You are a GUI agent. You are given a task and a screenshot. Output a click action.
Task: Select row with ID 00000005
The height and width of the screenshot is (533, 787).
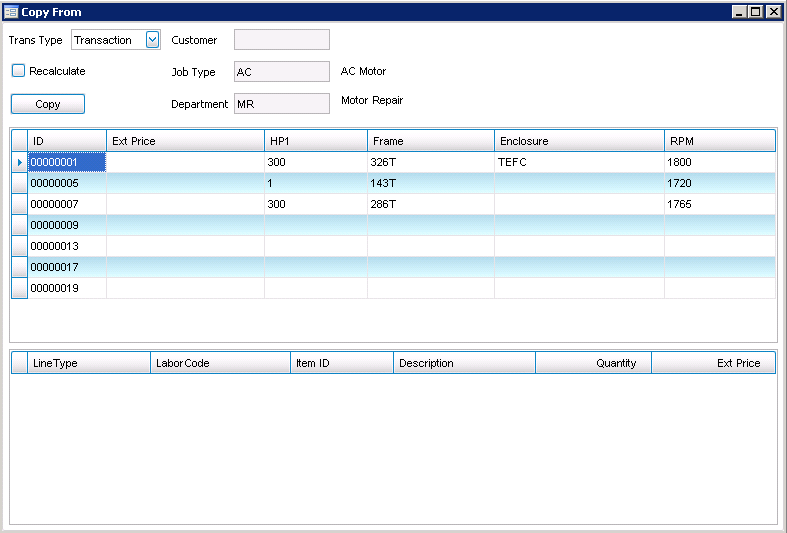67,183
